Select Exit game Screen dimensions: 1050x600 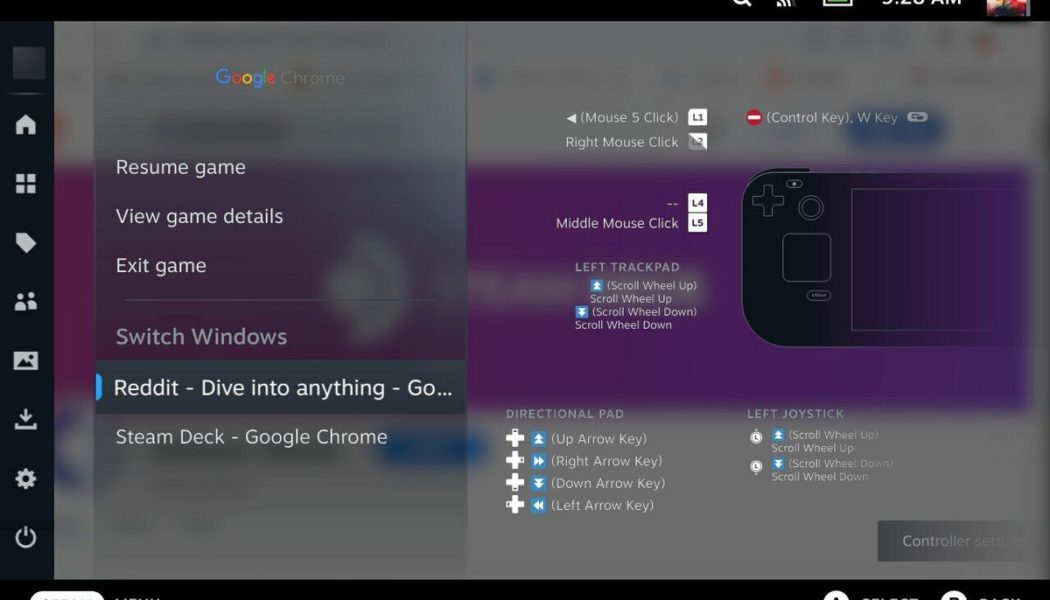(161, 266)
